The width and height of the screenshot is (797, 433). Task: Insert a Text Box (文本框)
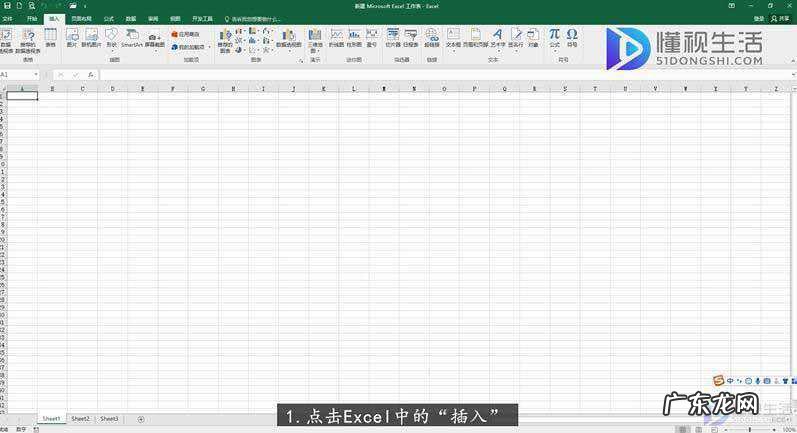[x=453, y=39]
